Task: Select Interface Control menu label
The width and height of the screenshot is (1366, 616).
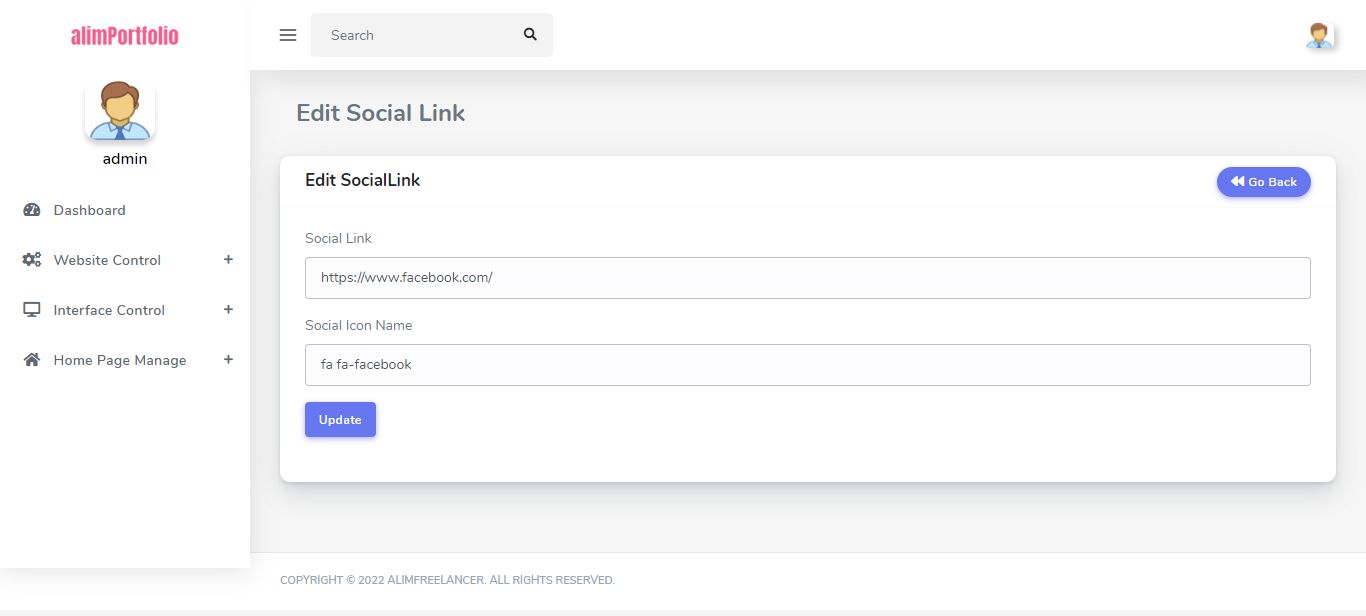Action: pyautogui.click(x=109, y=310)
